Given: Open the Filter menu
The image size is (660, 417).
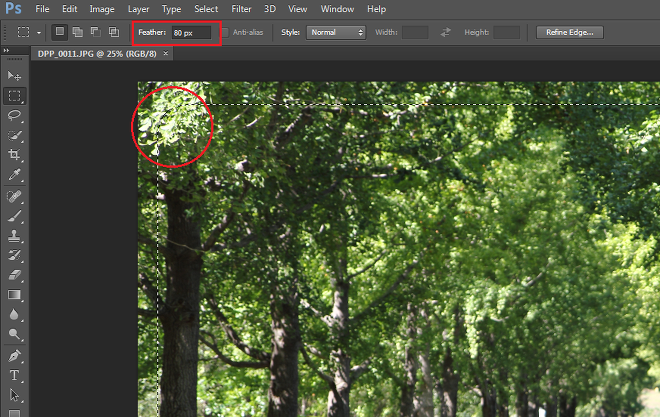Looking at the screenshot, I should tap(241, 9).
